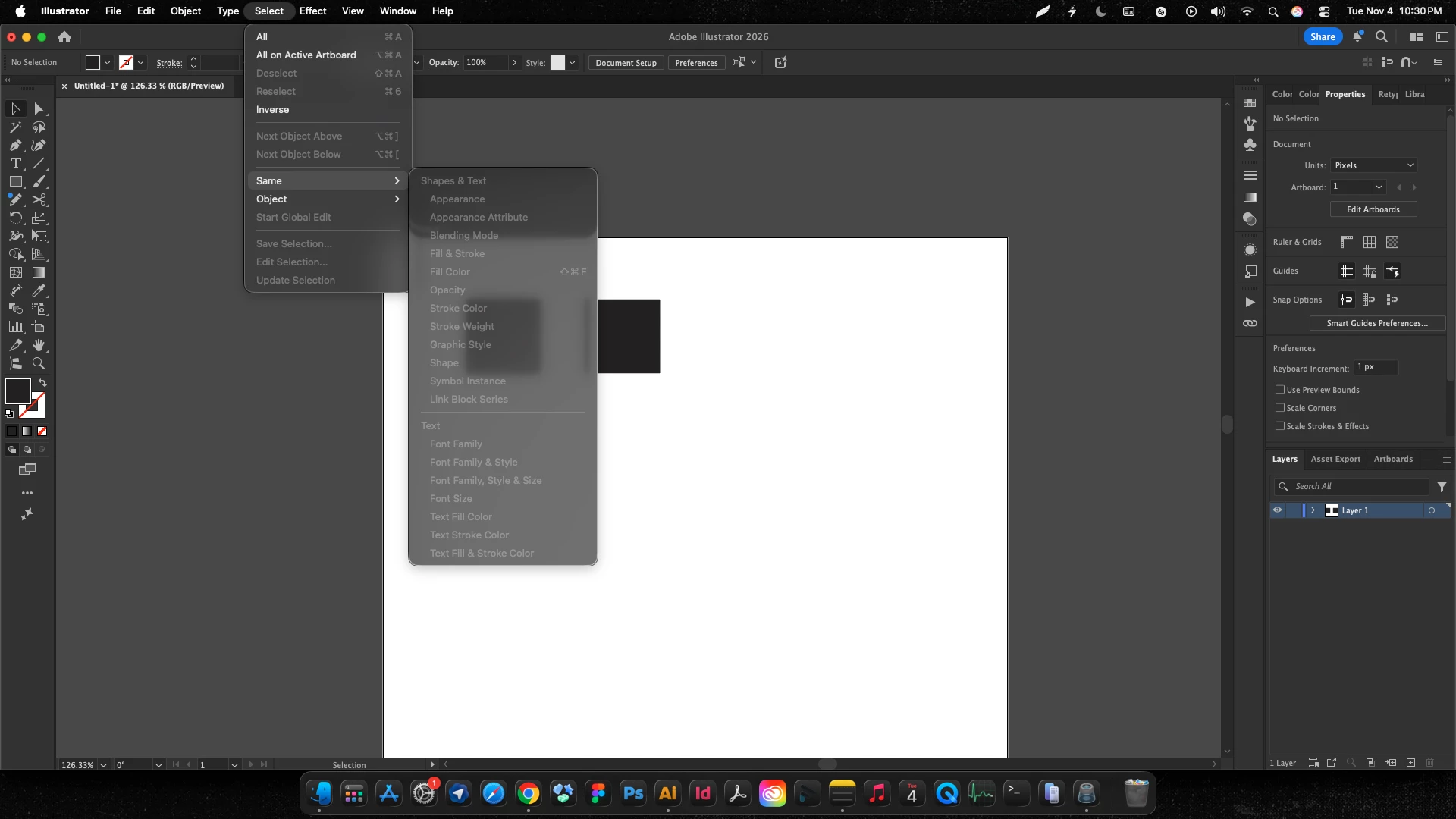
Task: Select the Direct Selection tool
Action: tap(39, 109)
